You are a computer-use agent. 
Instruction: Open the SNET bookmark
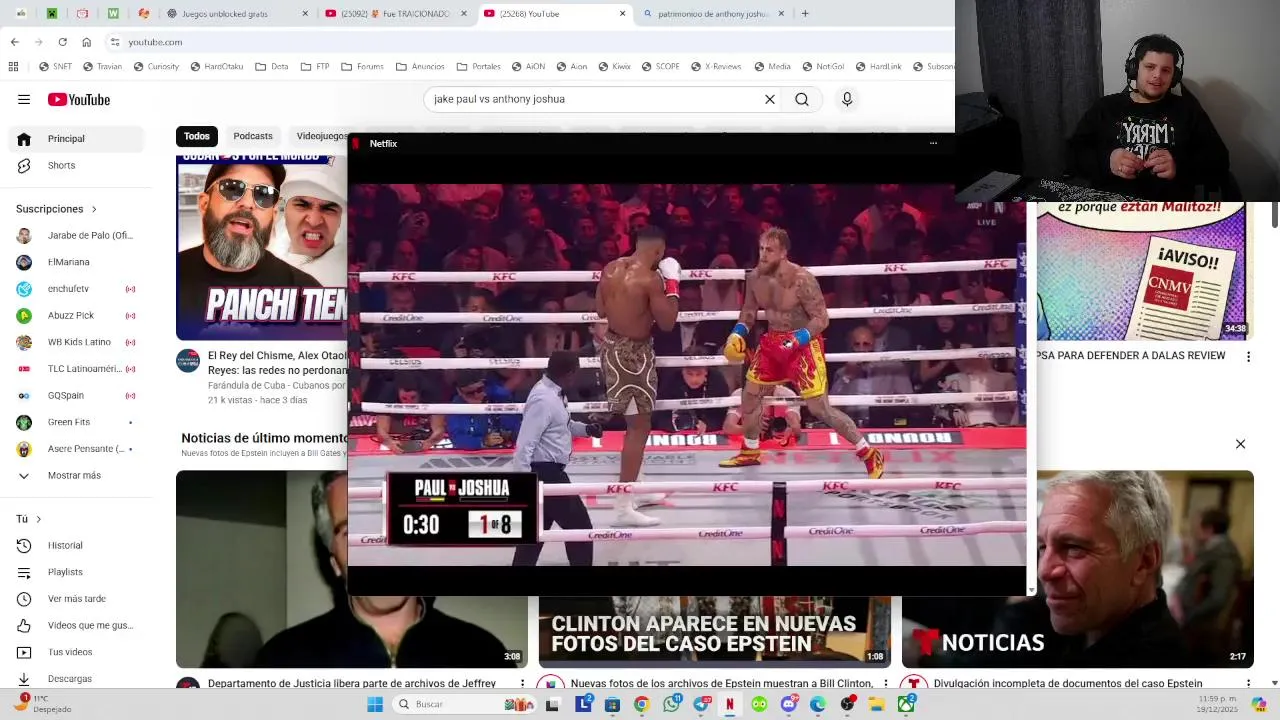point(56,67)
